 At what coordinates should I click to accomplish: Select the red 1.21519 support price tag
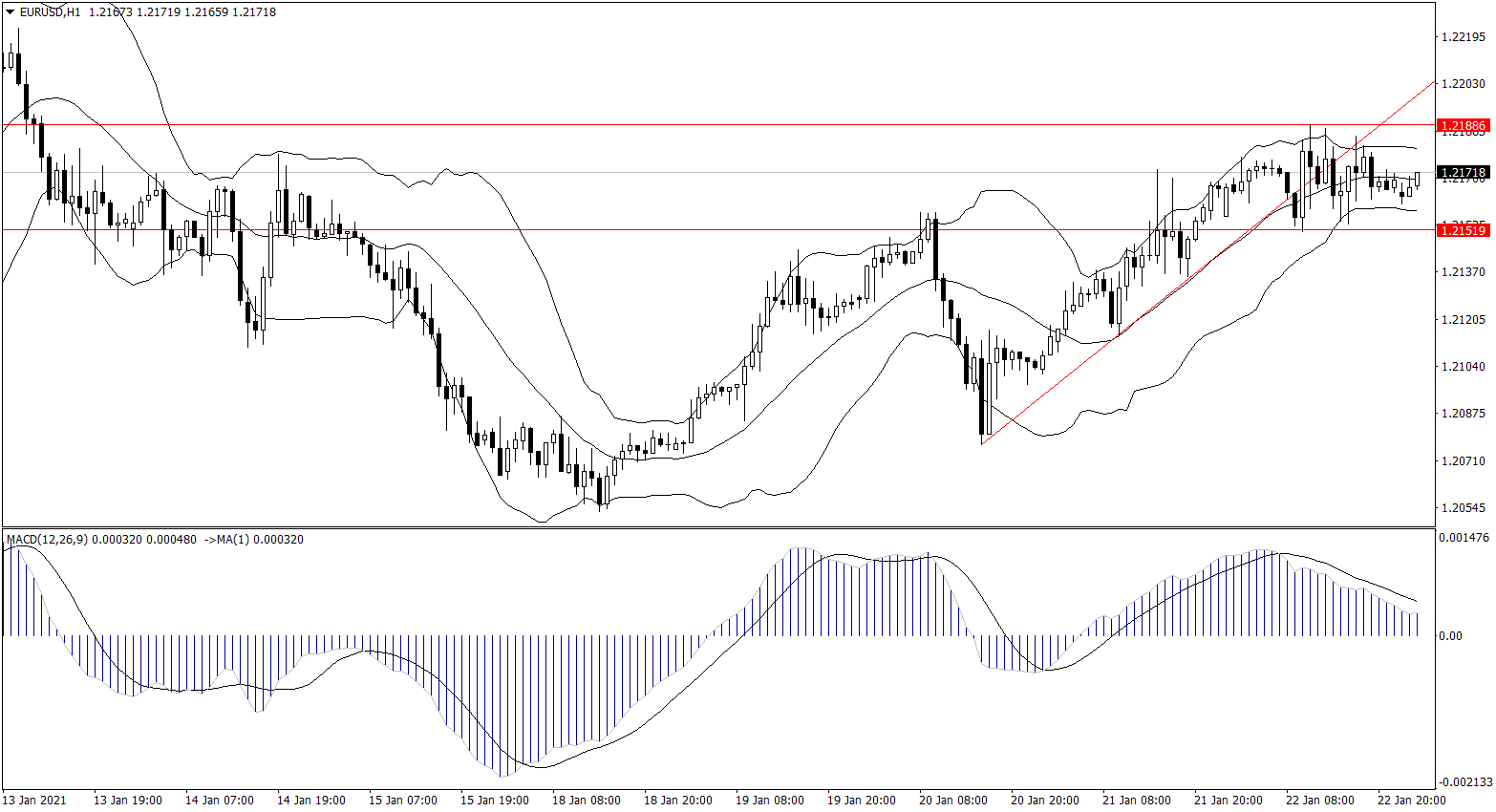[1463, 230]
